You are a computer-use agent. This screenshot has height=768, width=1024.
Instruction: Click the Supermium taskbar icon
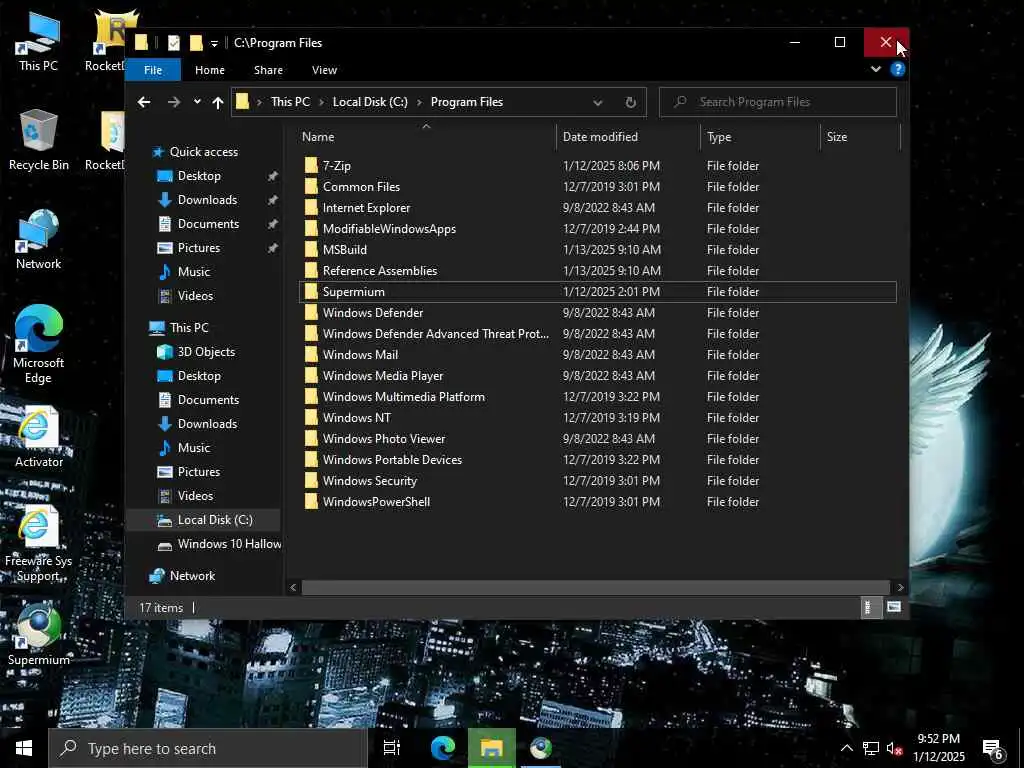(x=541, y=748)
